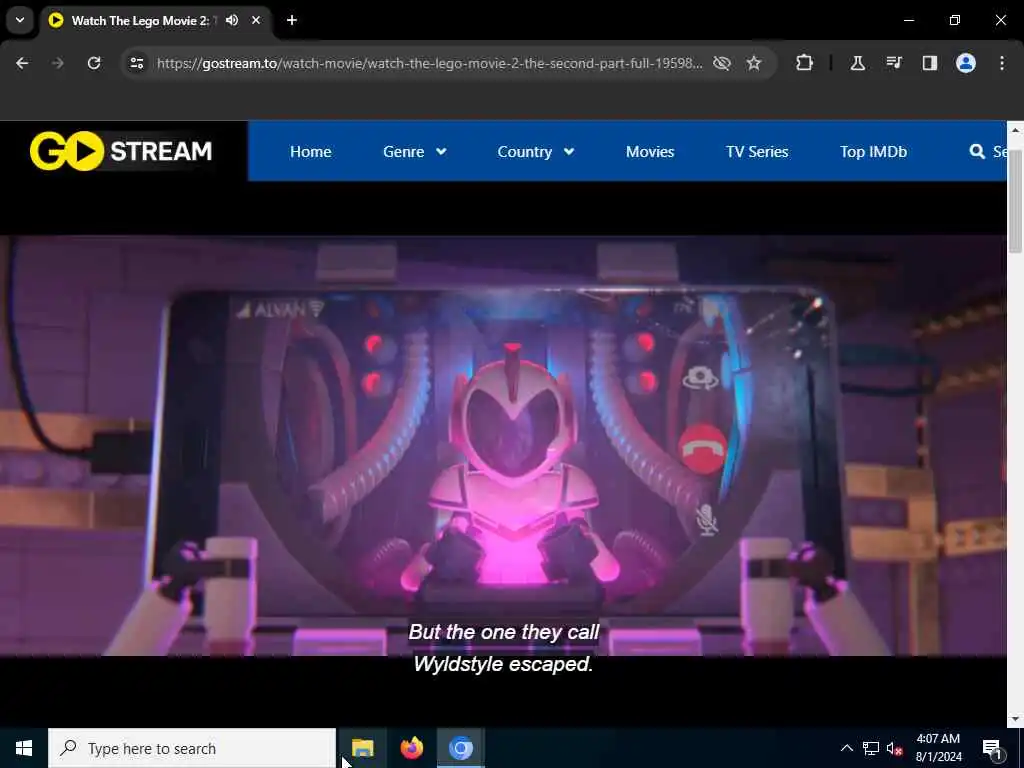Open the Top IMDb navigation link
This screenshot has width=1024, height=768.
coord(873,152)
